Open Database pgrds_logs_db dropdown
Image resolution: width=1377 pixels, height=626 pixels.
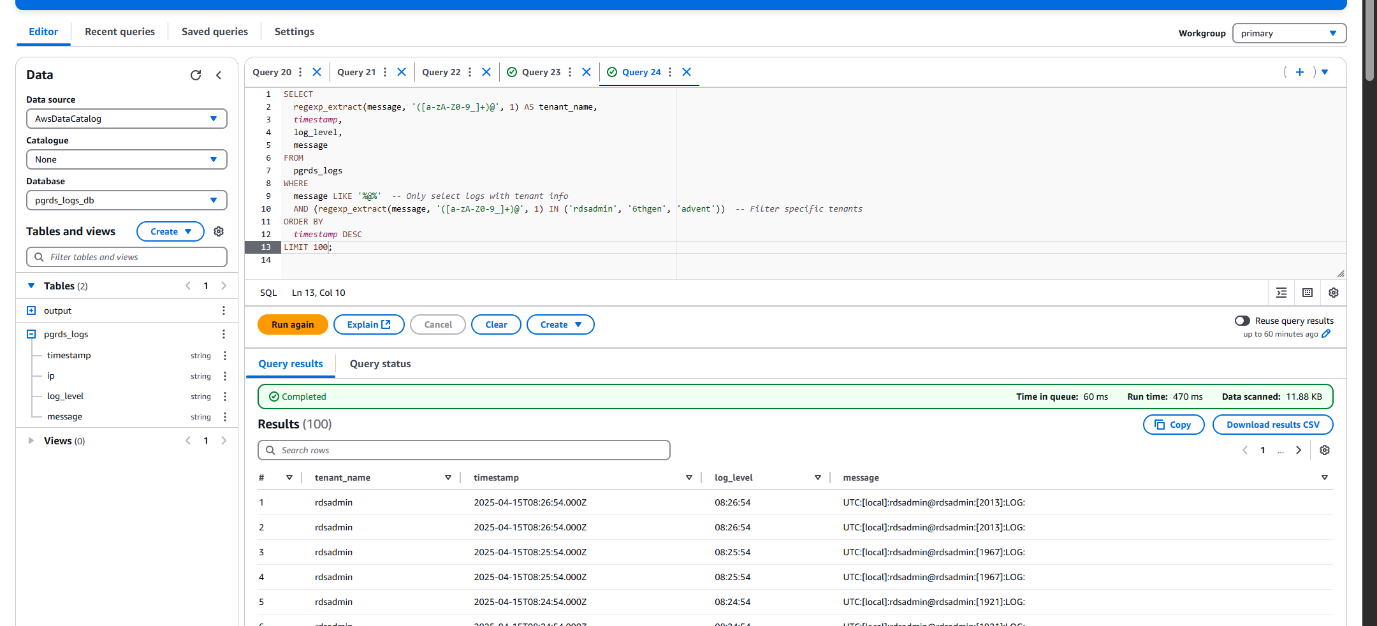[x=127, y=200]
